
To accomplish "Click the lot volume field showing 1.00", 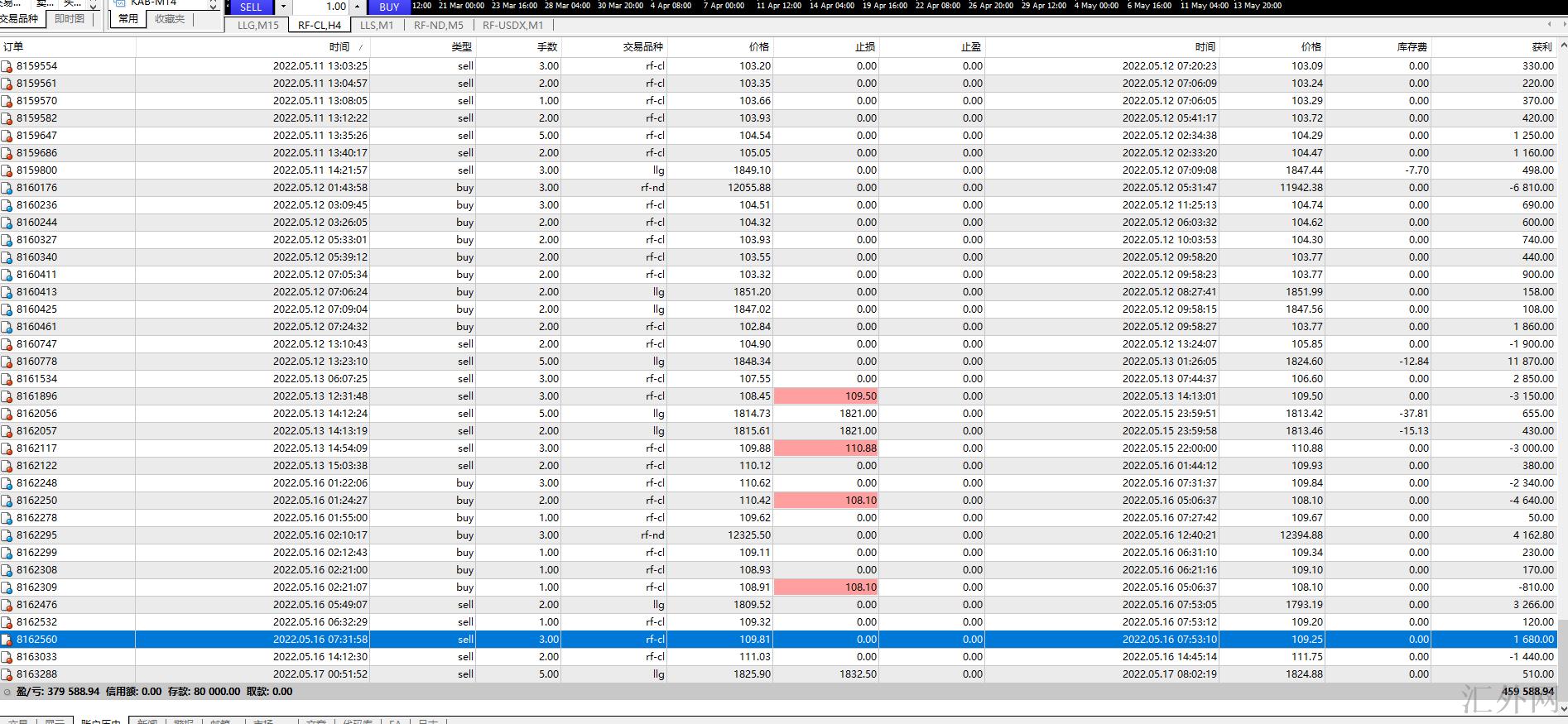I will coord(322,7).
